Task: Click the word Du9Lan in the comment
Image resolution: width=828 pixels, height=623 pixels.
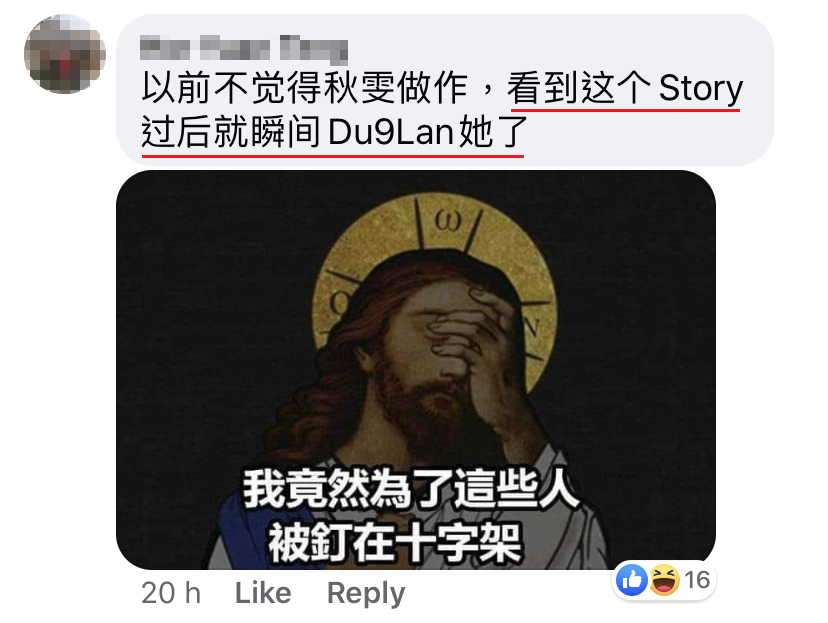Action: 391,132
